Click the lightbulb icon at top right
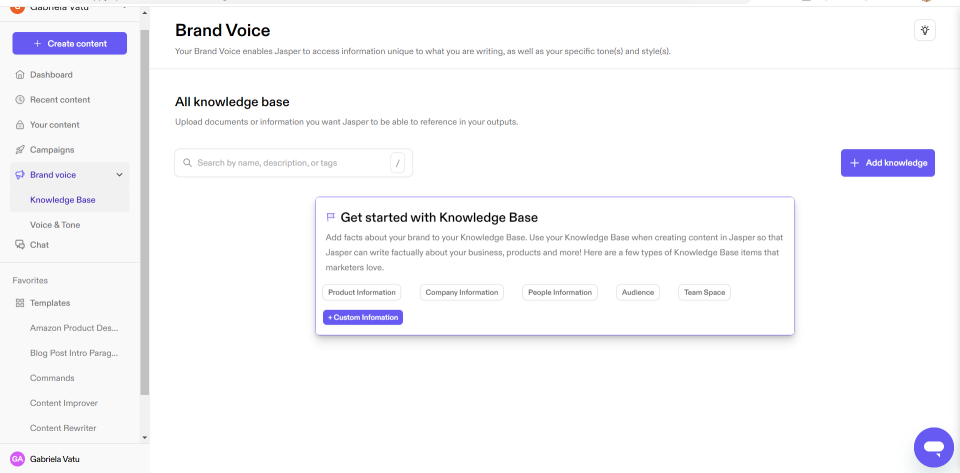Image resolution: width=960 pixels, height=473 pixels. tap(925, 31)
